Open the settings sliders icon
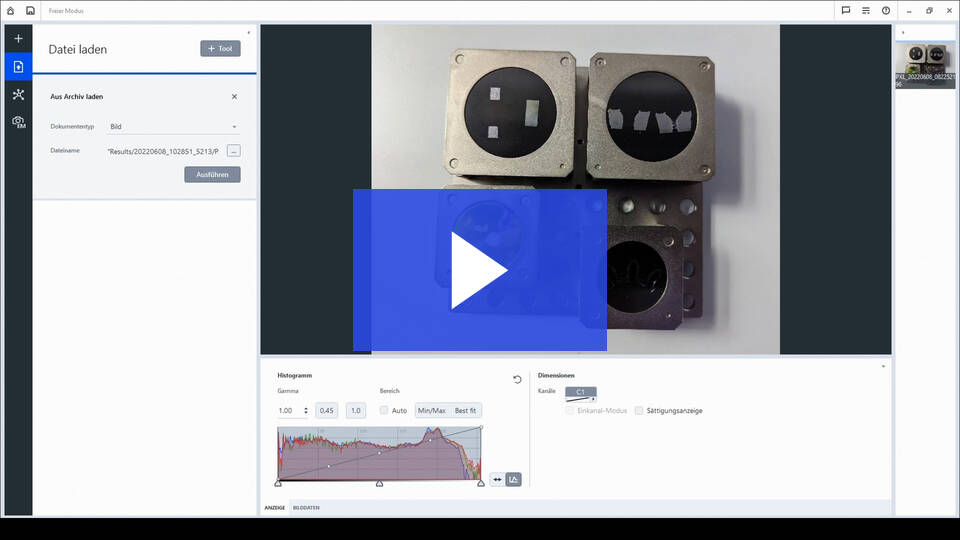The height and width of the screenshot is (540, 960). (x=866, y=10)
